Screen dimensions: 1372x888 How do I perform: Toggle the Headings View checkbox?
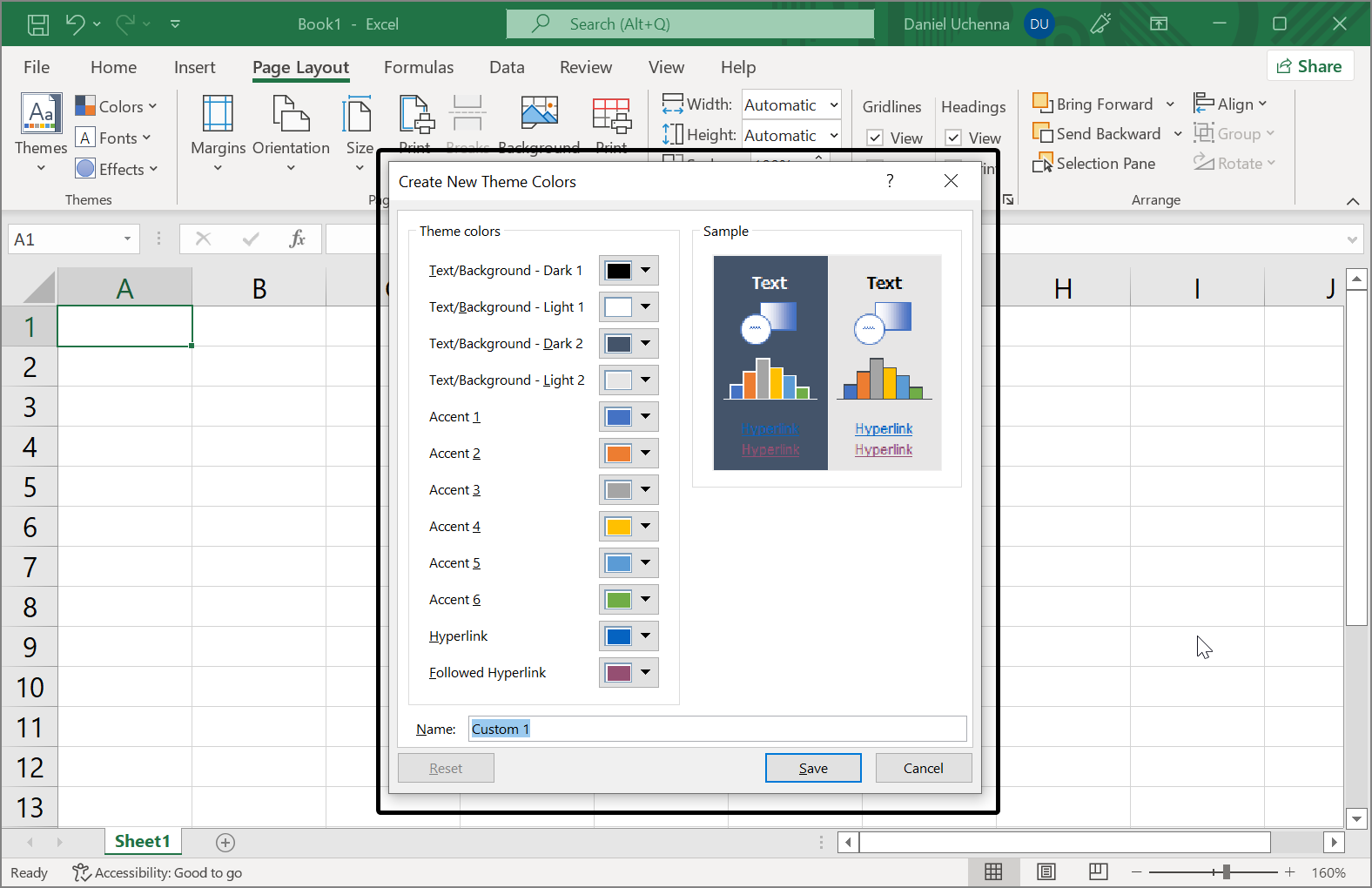click(x=953, y=138)
